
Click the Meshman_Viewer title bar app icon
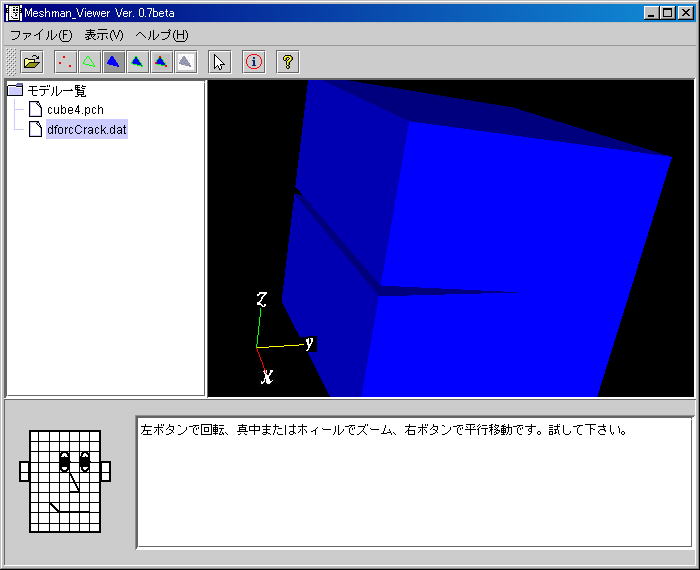click(13, 12)
